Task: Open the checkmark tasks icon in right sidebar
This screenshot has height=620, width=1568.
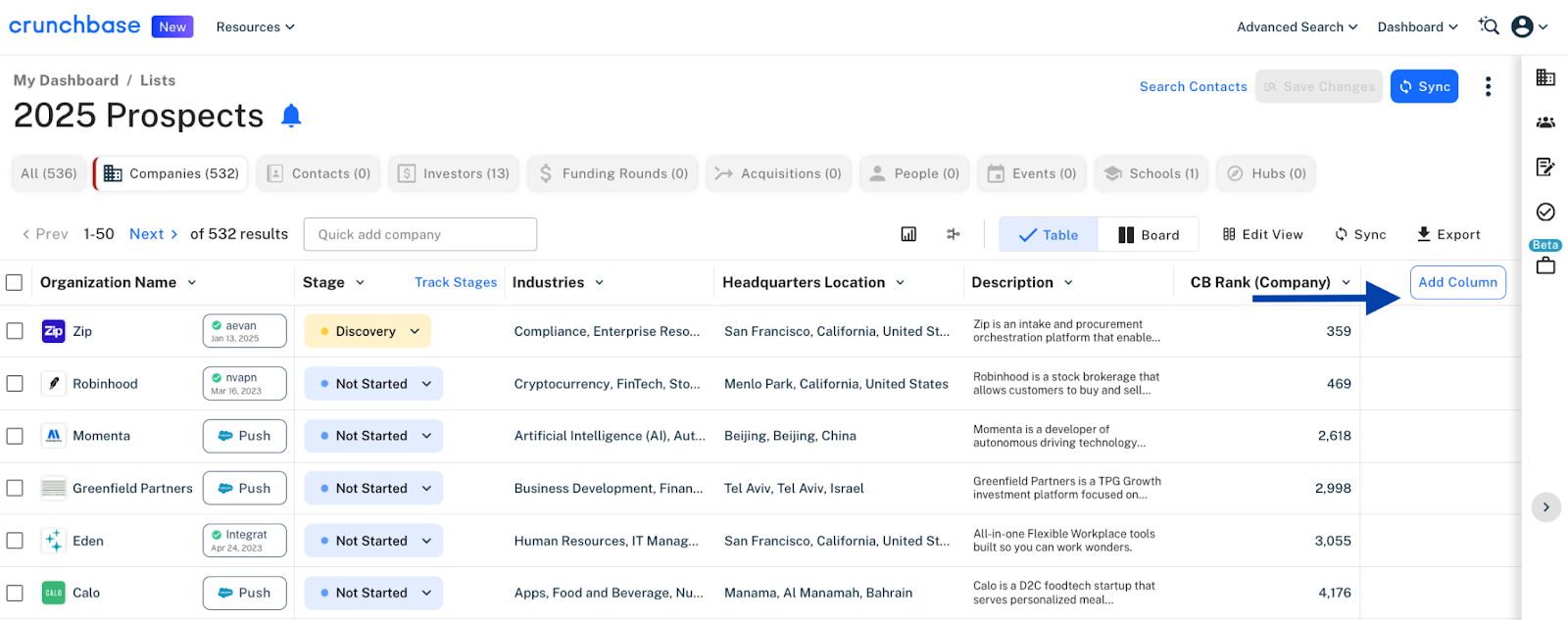Action: click(1545, 212)
